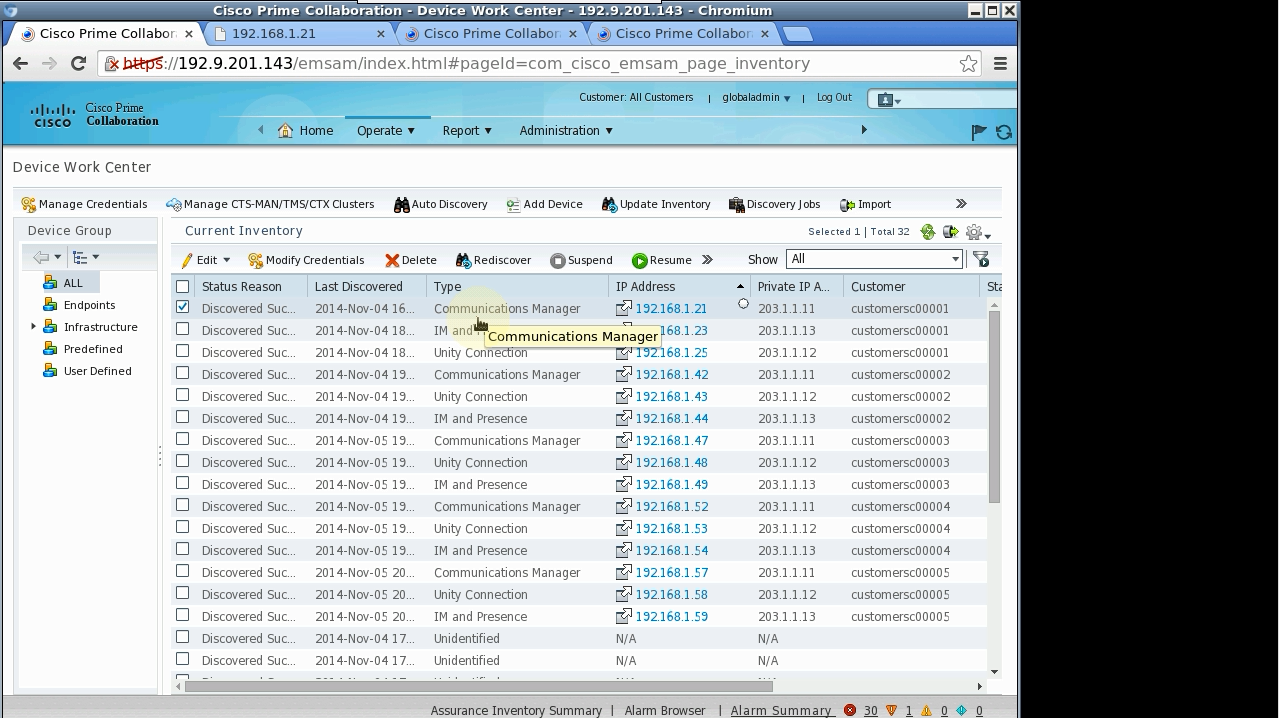1279x718 pixels.
Task: Tick the checkbox for 192.168.1.42
Action: click(x=182, y=373)
